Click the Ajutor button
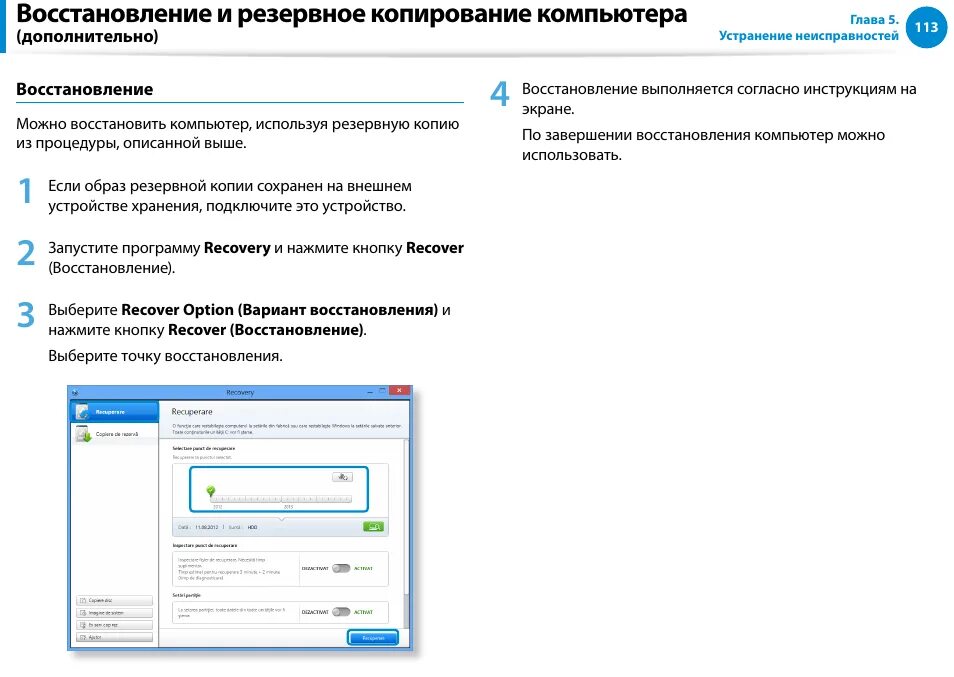 (x=114, y=637)
